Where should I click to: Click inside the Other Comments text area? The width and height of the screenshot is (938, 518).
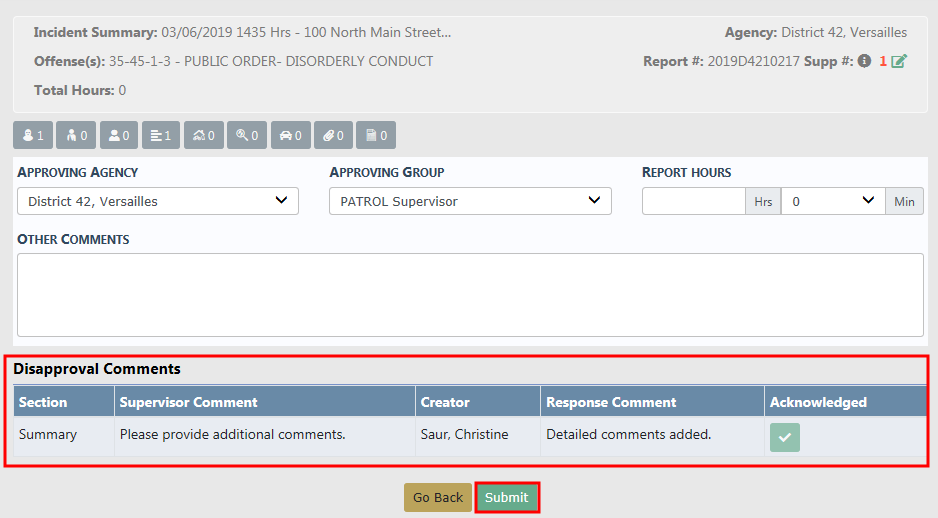tap(470, 294)
